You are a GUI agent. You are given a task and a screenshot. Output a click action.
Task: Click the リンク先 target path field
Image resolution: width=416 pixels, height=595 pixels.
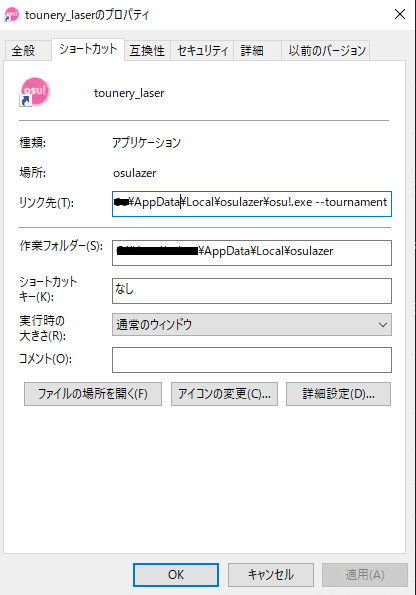pos(252,204)
